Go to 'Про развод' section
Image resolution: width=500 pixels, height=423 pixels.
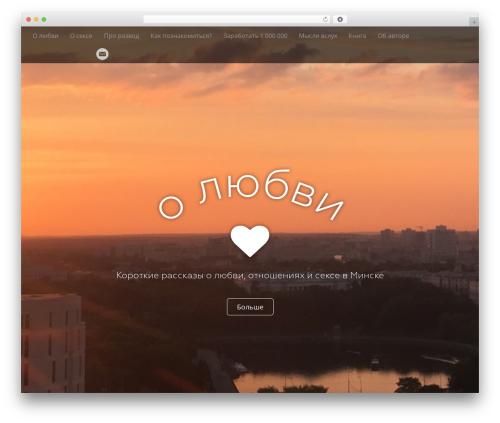click(121, 36)
